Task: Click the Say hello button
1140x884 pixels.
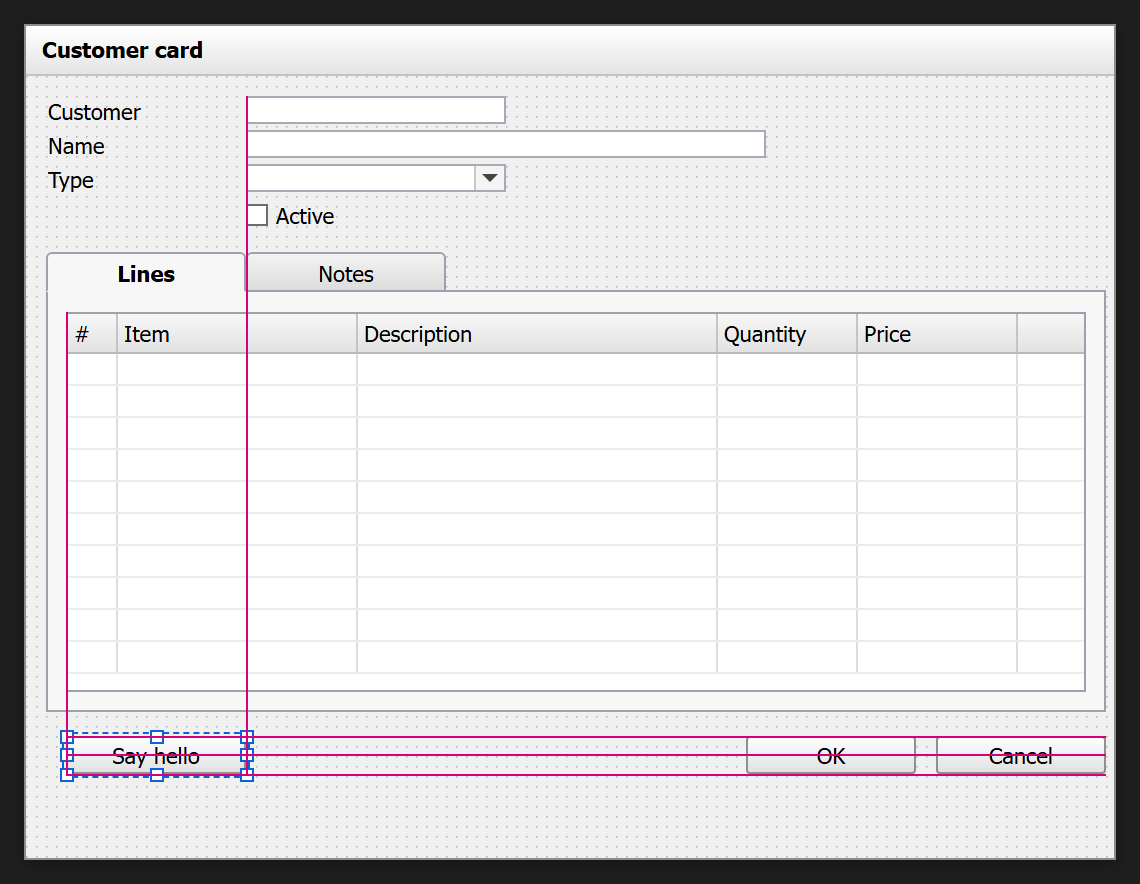Action: point(156,756)
